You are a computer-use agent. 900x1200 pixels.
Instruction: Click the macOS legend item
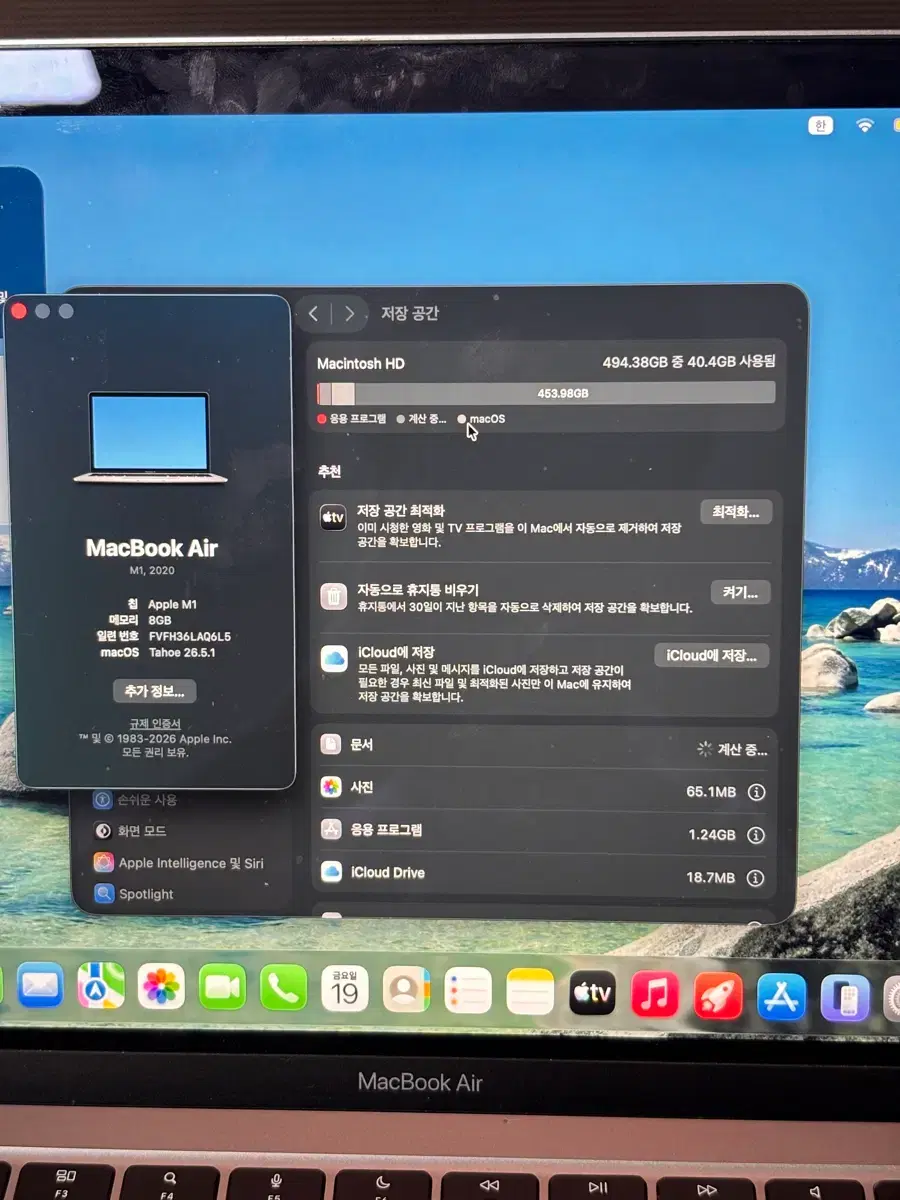481,419
